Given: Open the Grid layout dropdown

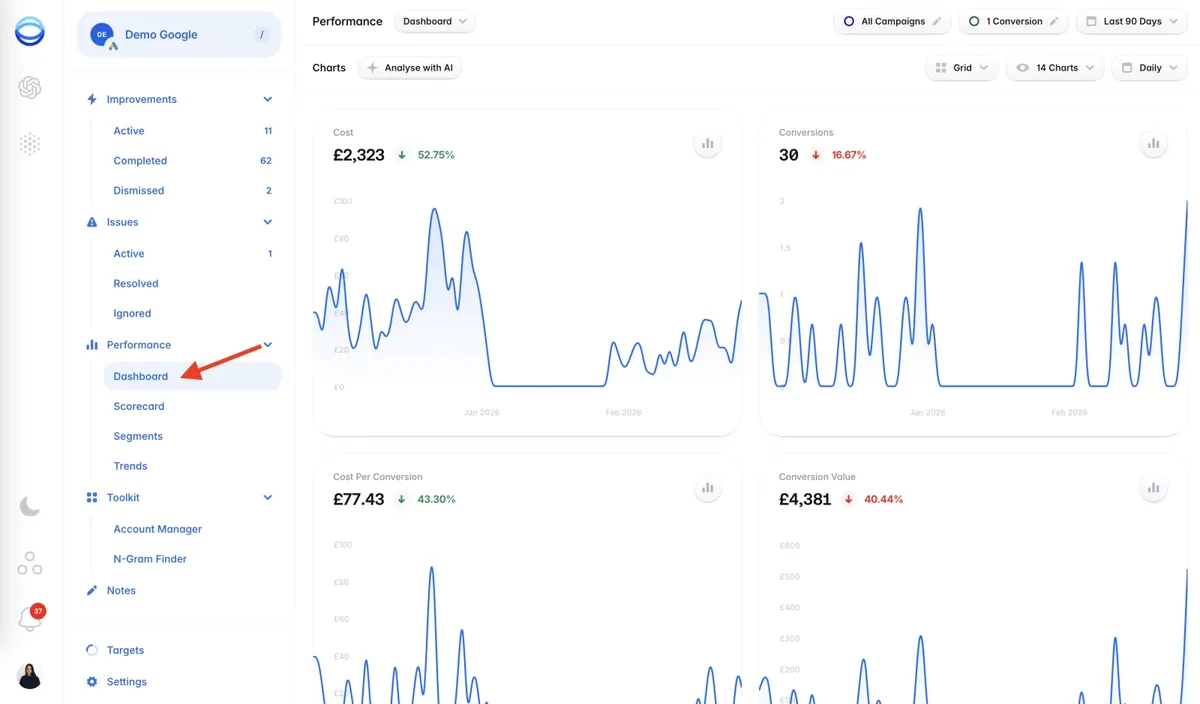Looking at the screenshot, I should pyautogui.click(x=961, y=68).
